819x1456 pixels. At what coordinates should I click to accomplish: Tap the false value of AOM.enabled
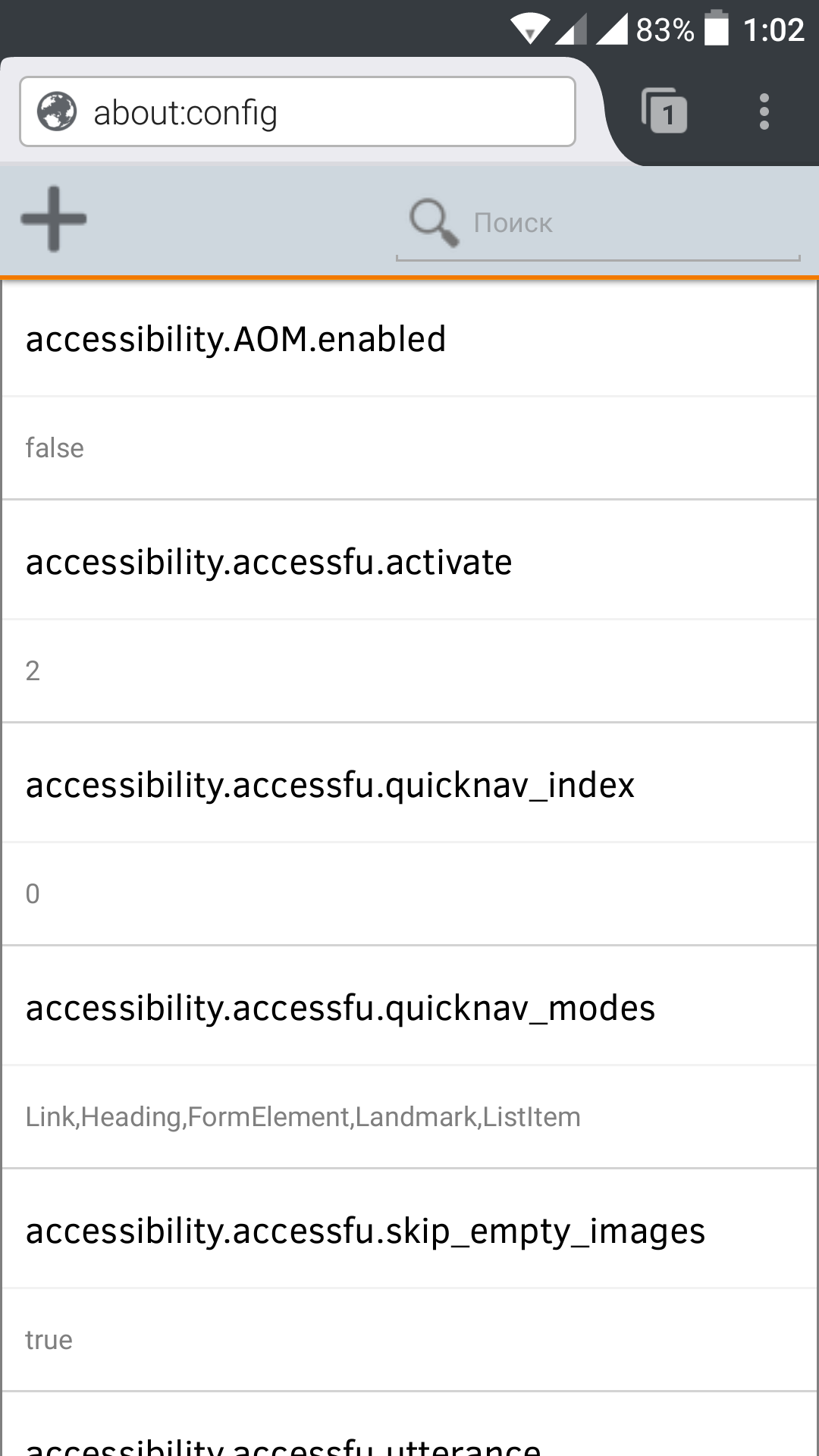(x=55, y=448)
